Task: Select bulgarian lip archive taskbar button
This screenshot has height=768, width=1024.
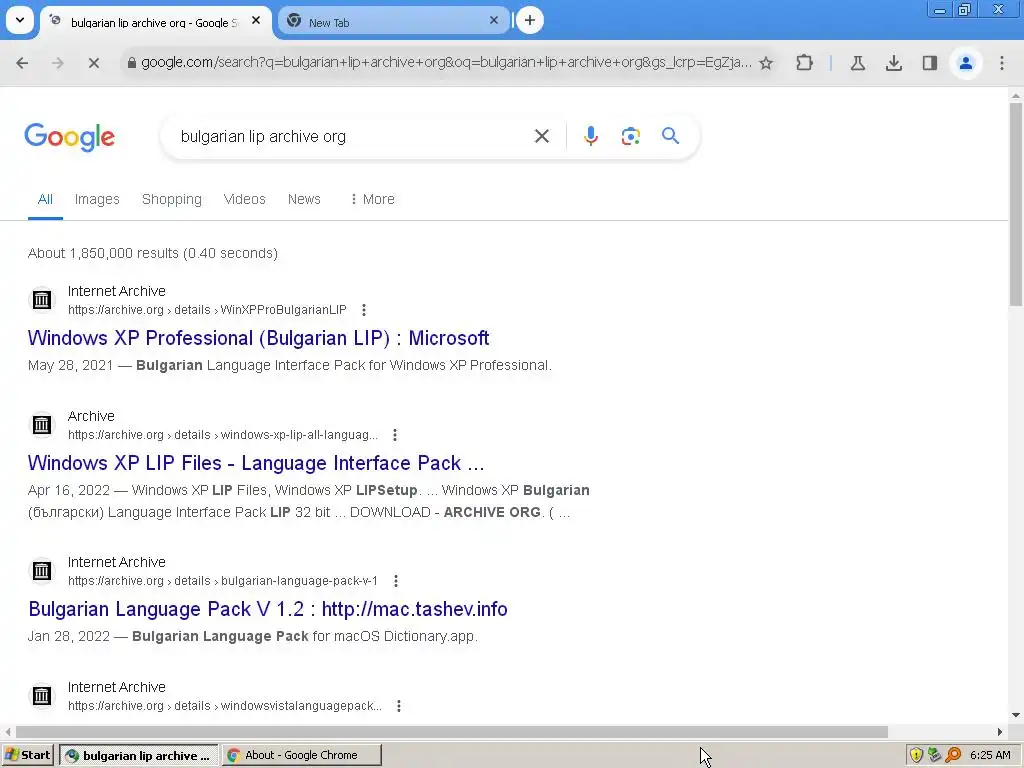Action: (139, 755)
